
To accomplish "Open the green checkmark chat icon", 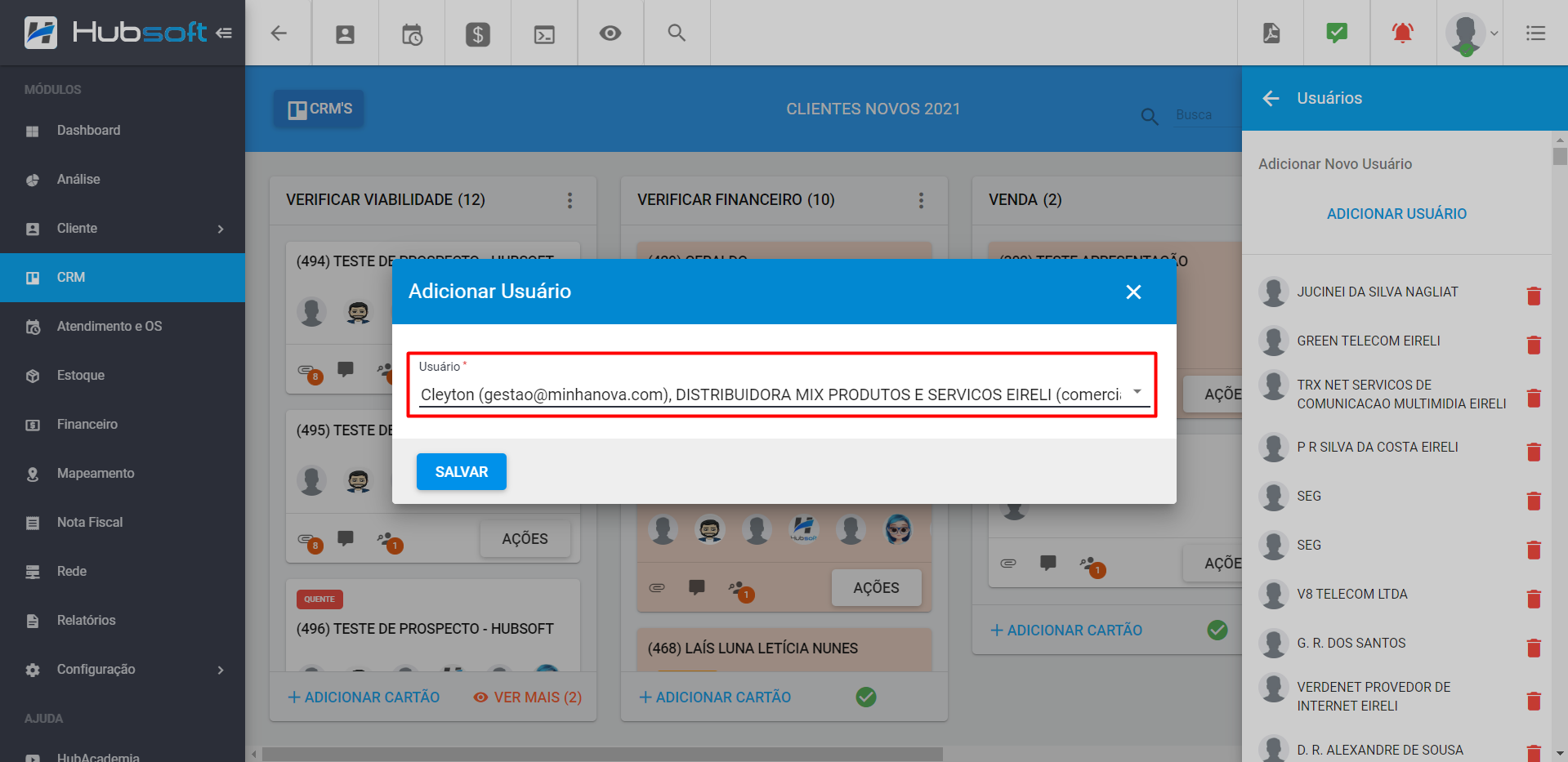I will (1337, 33).
